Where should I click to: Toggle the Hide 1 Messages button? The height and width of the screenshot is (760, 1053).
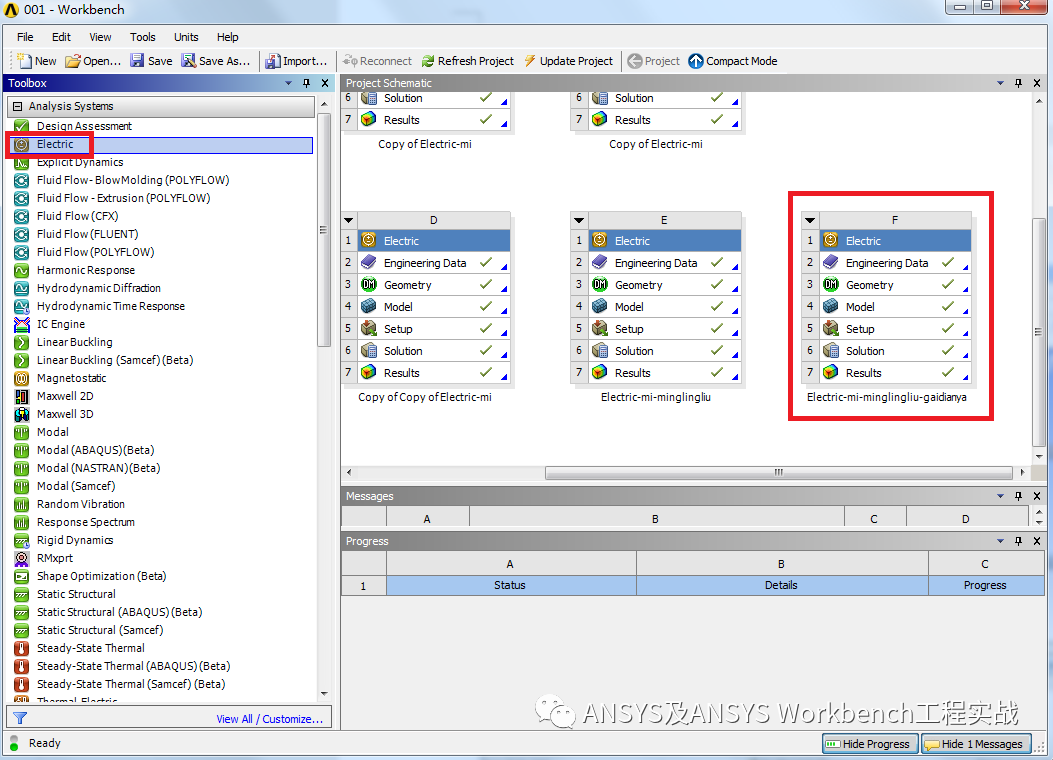click(x=974, y=744)
